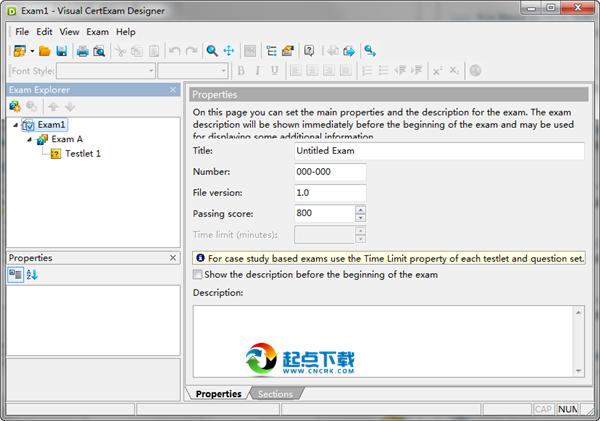
Task: Click the round color picker icon
Action: 475,70
